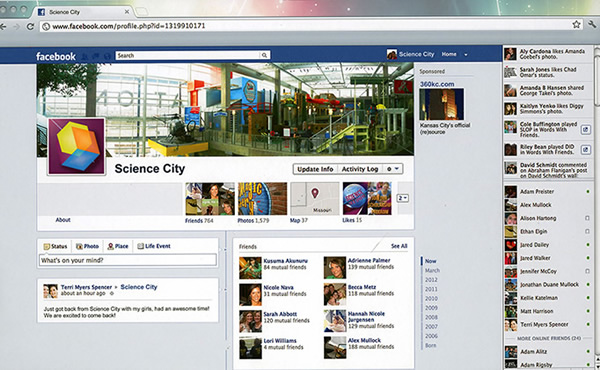Viewport: 600px width, 370px height.
Task: Open See All friends link
Action: point(399,246)
